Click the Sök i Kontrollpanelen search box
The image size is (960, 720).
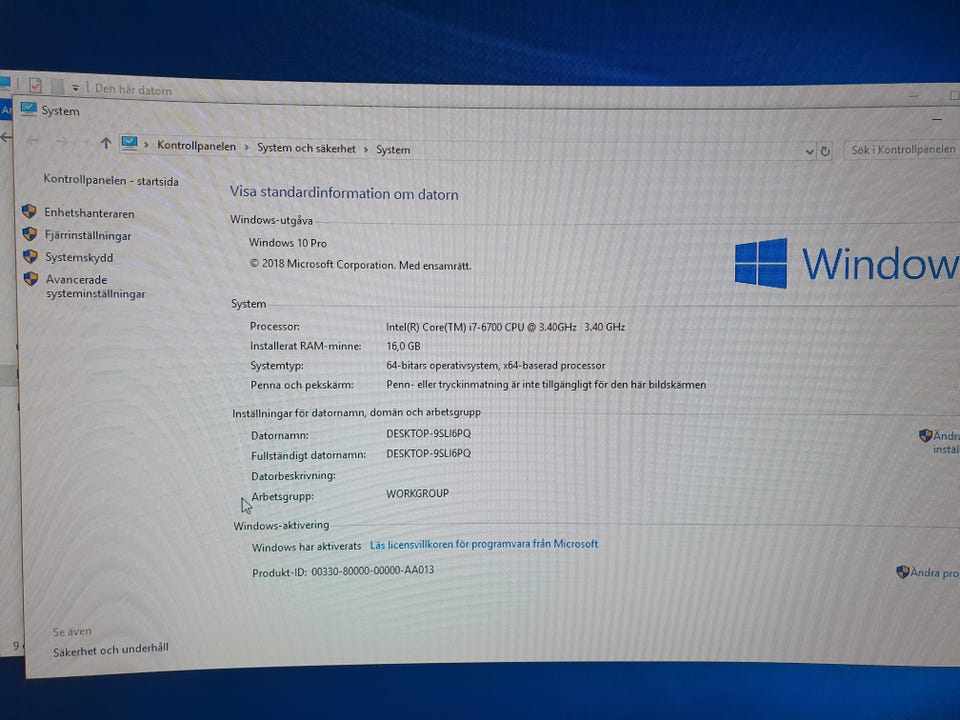coord(902,149)
